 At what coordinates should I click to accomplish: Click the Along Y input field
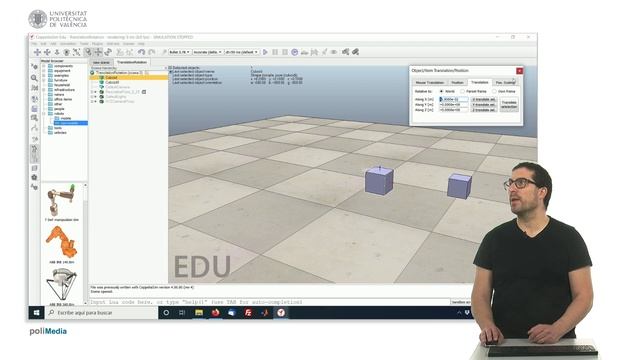453,104
